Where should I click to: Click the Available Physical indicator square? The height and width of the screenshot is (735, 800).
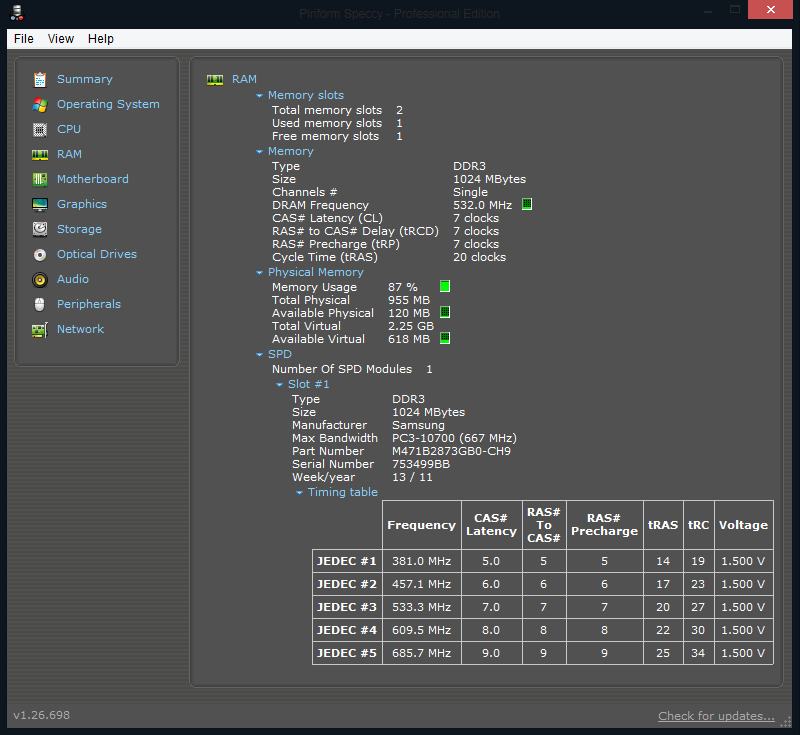click(x=445, y=312)
